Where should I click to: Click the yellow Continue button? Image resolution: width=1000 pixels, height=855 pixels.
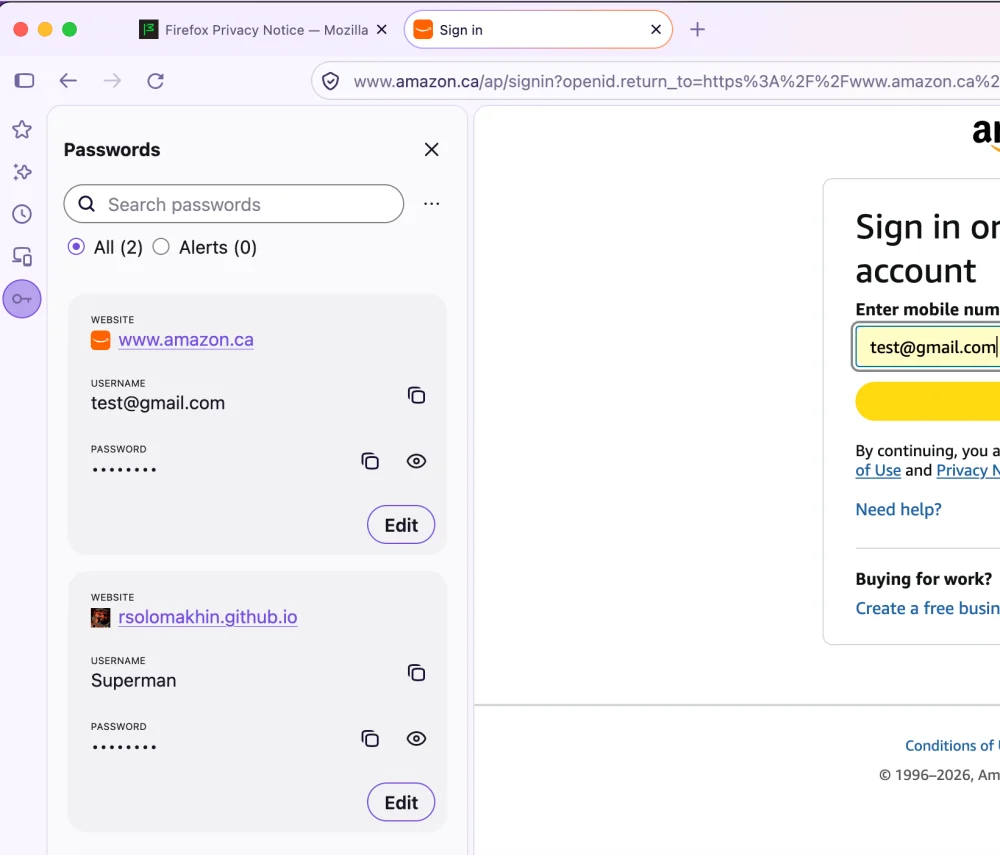(928, 401)
